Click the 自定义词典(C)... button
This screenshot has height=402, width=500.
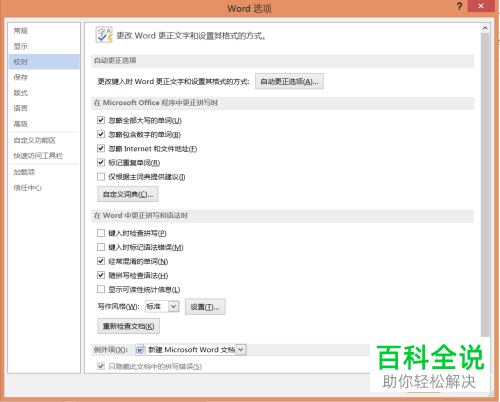[128, 194]
